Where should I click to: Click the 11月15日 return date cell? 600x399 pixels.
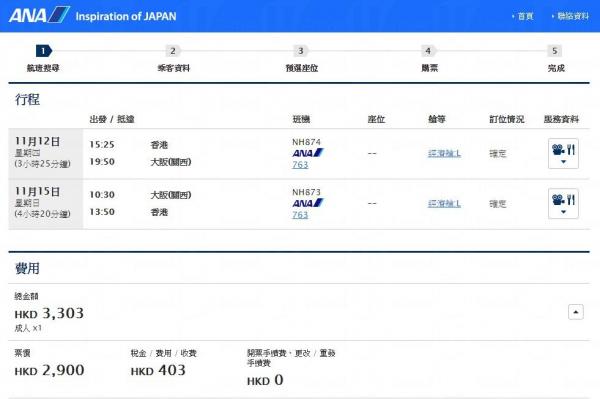46,204
